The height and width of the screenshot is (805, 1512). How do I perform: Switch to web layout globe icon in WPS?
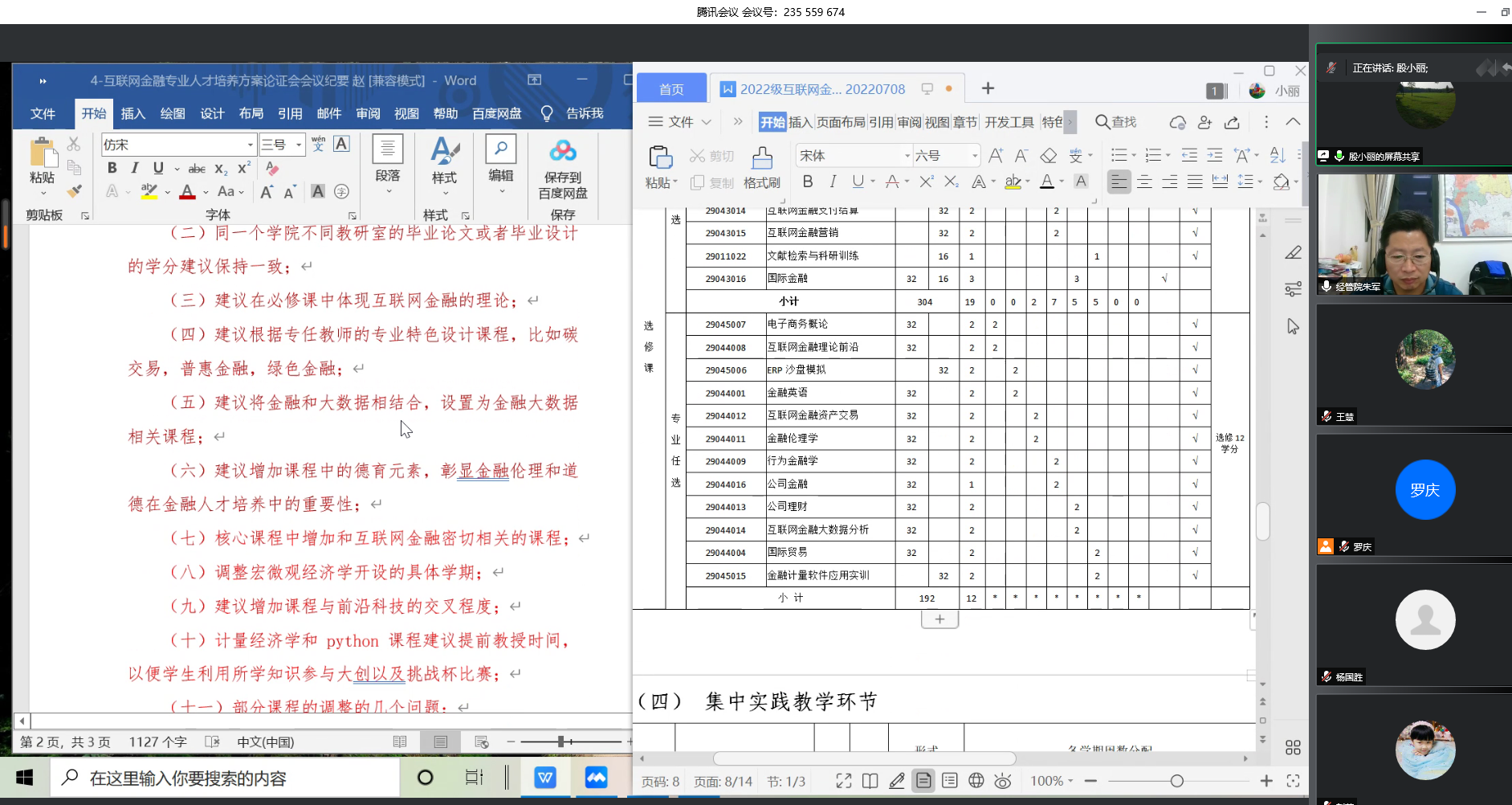[976, 781]
